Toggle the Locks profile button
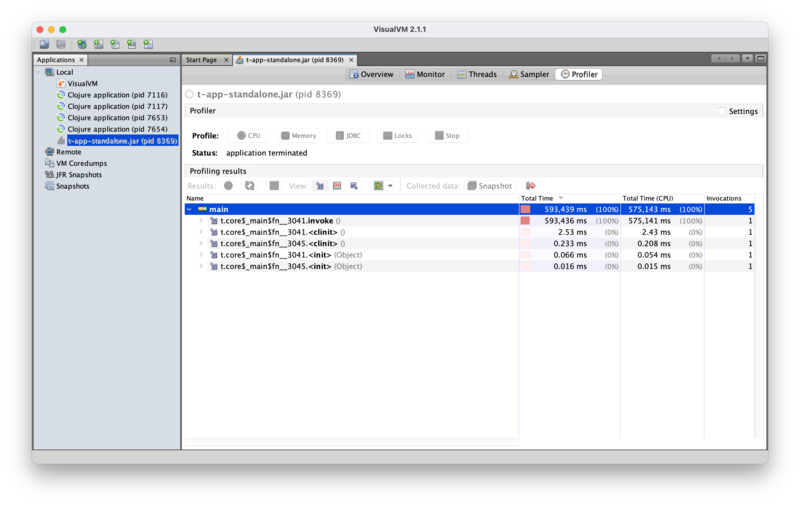The height and width of the screenshot is (506, 800). 397,136
